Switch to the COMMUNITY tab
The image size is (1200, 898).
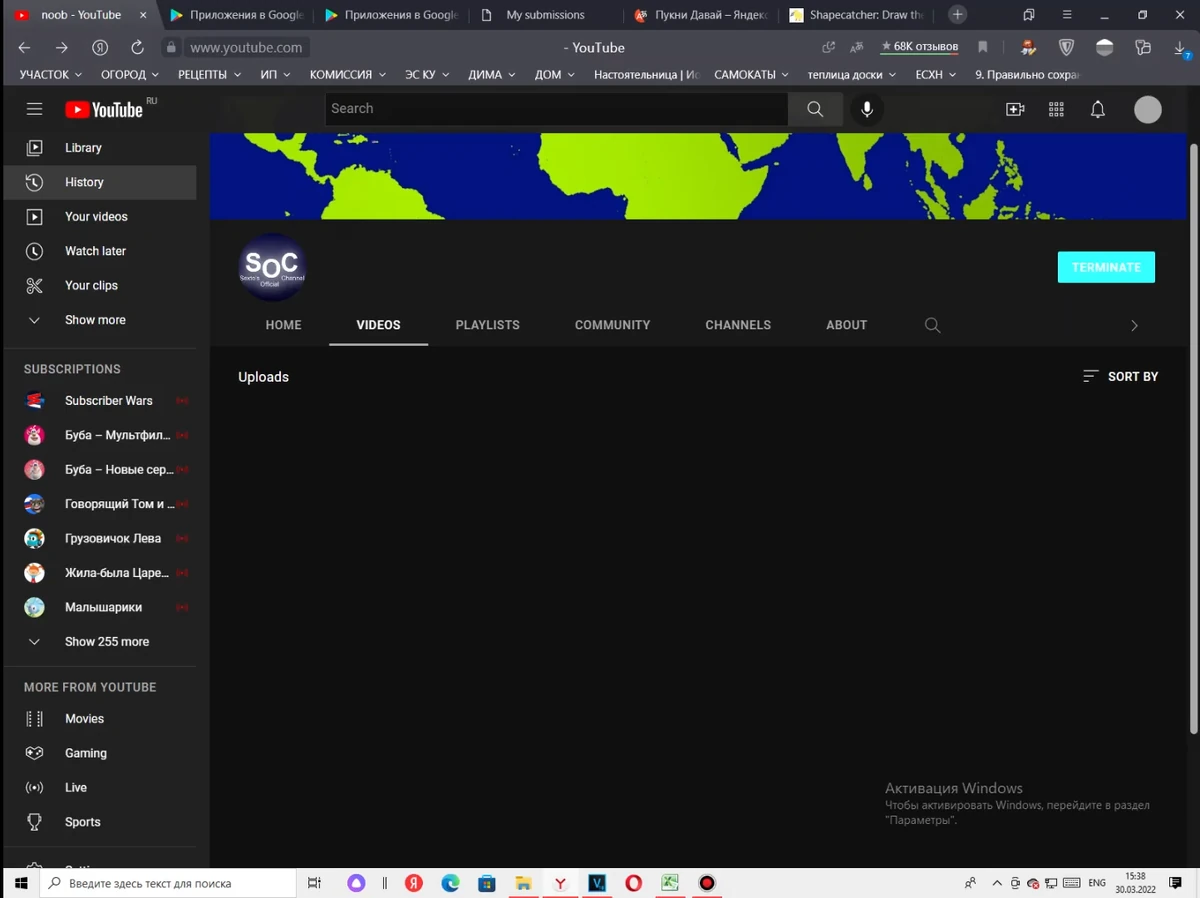tap(612, 324)
